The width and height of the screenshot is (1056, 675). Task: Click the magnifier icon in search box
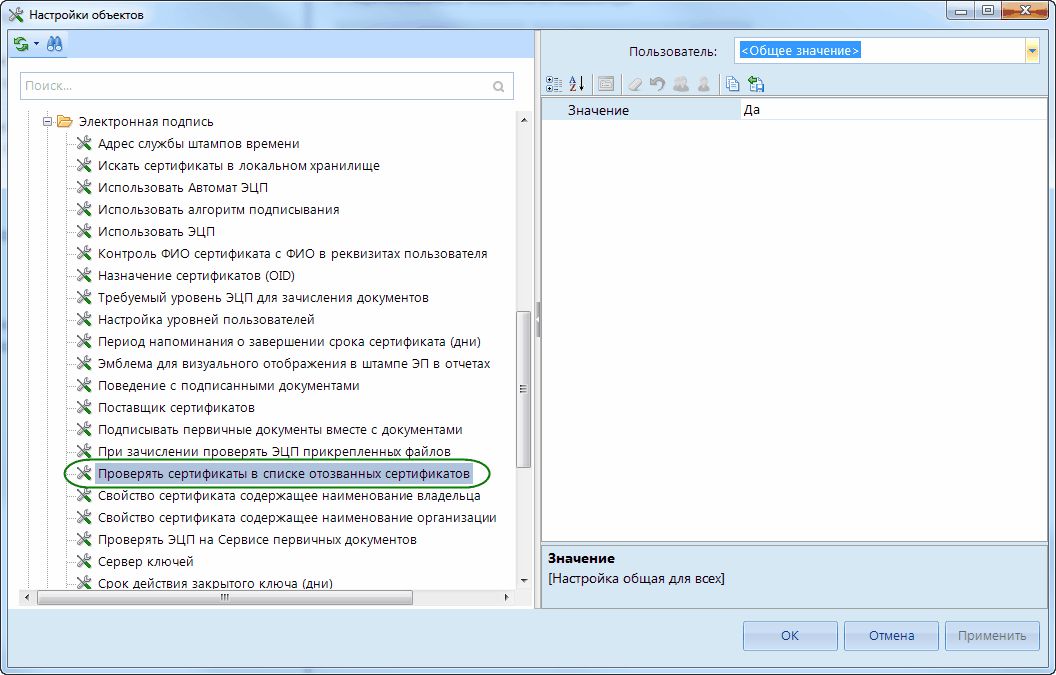499,87
